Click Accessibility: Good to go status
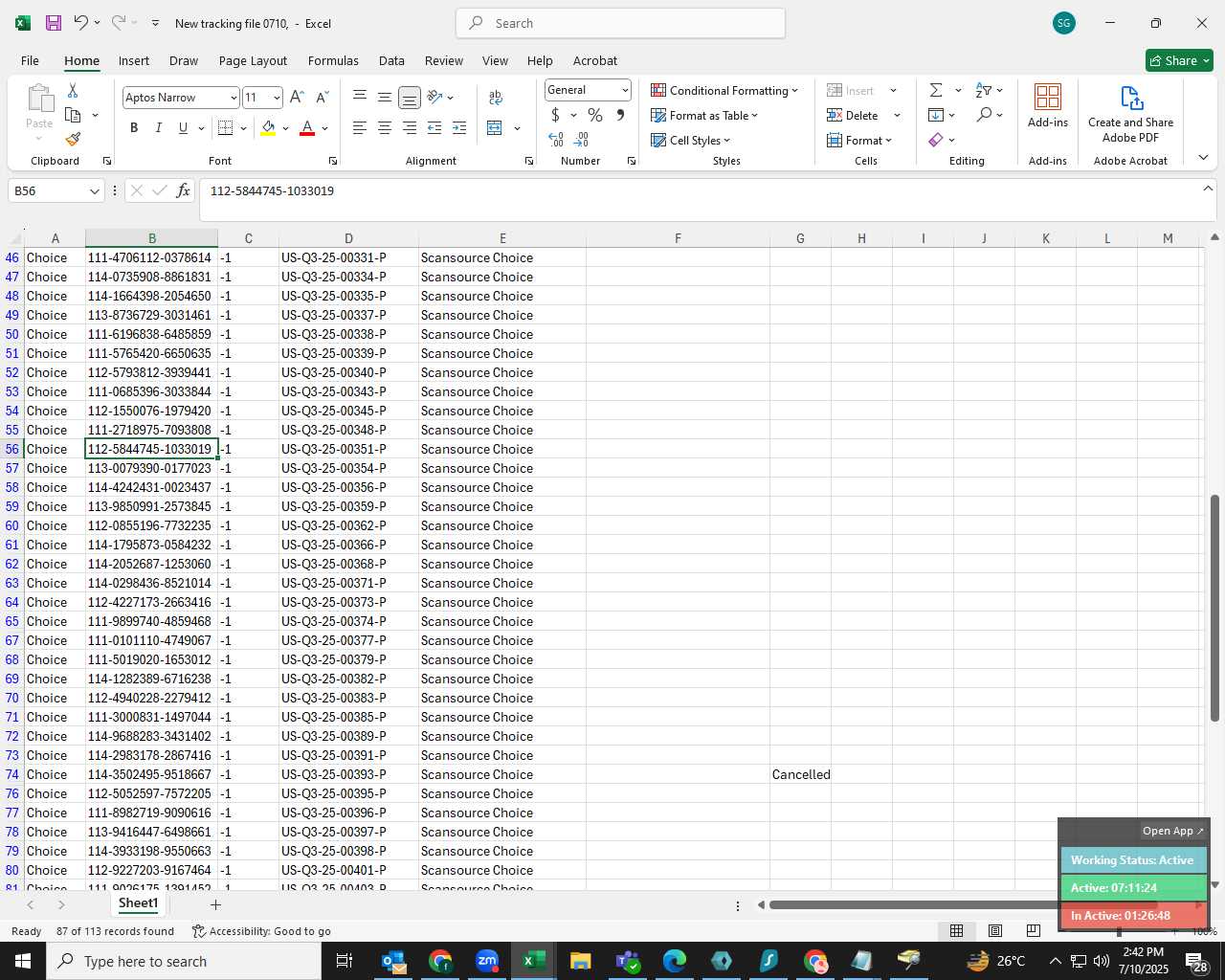 [261, 931]
